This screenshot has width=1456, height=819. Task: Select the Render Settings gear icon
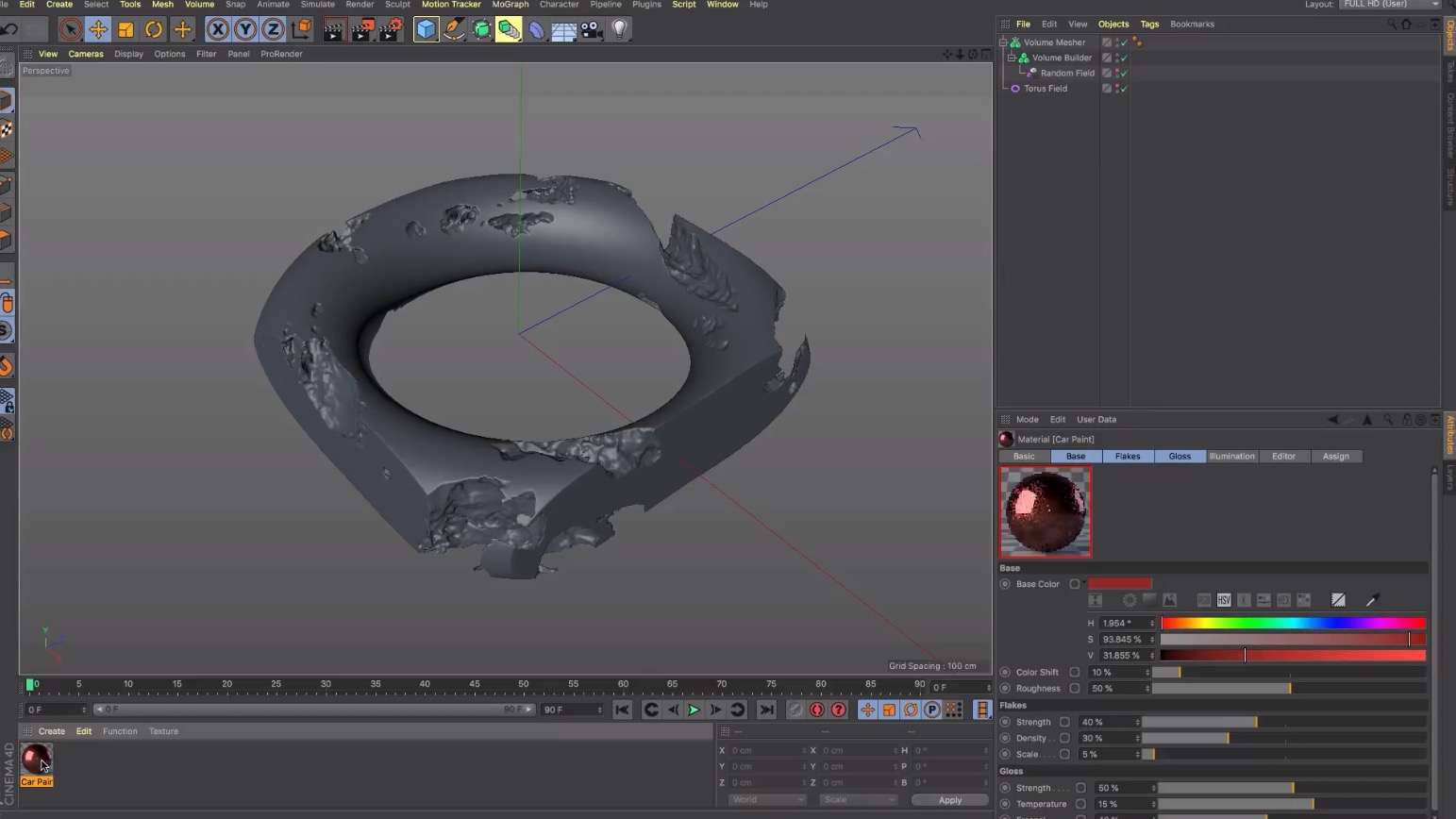click(391, 29)
